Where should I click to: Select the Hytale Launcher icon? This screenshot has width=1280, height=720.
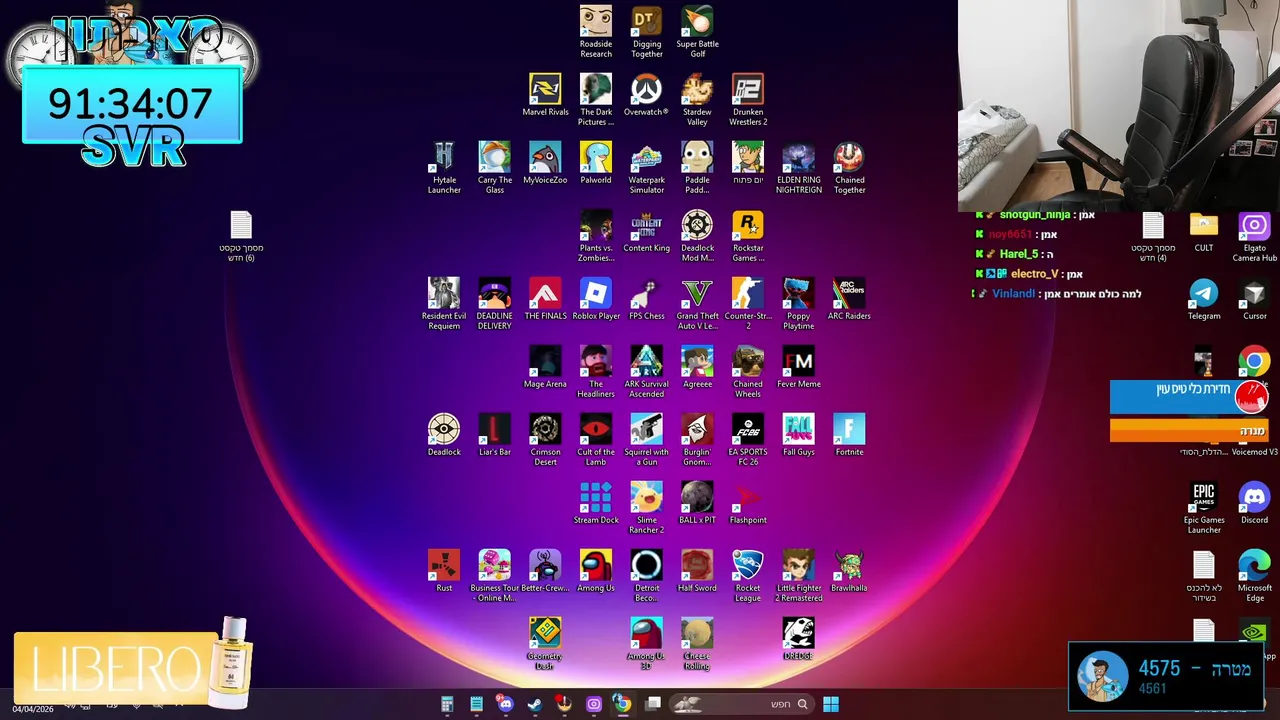(444, 168)
